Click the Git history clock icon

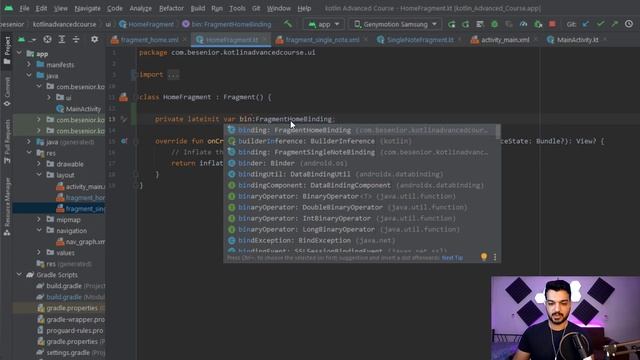629,24
